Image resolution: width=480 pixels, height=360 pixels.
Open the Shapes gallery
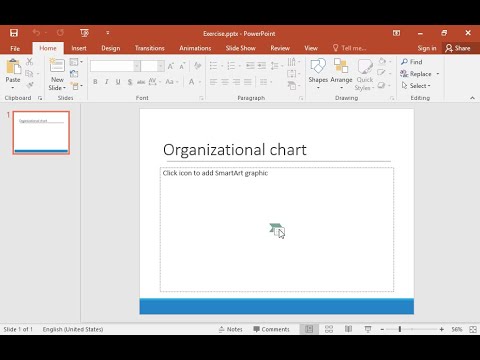(318, 74)
